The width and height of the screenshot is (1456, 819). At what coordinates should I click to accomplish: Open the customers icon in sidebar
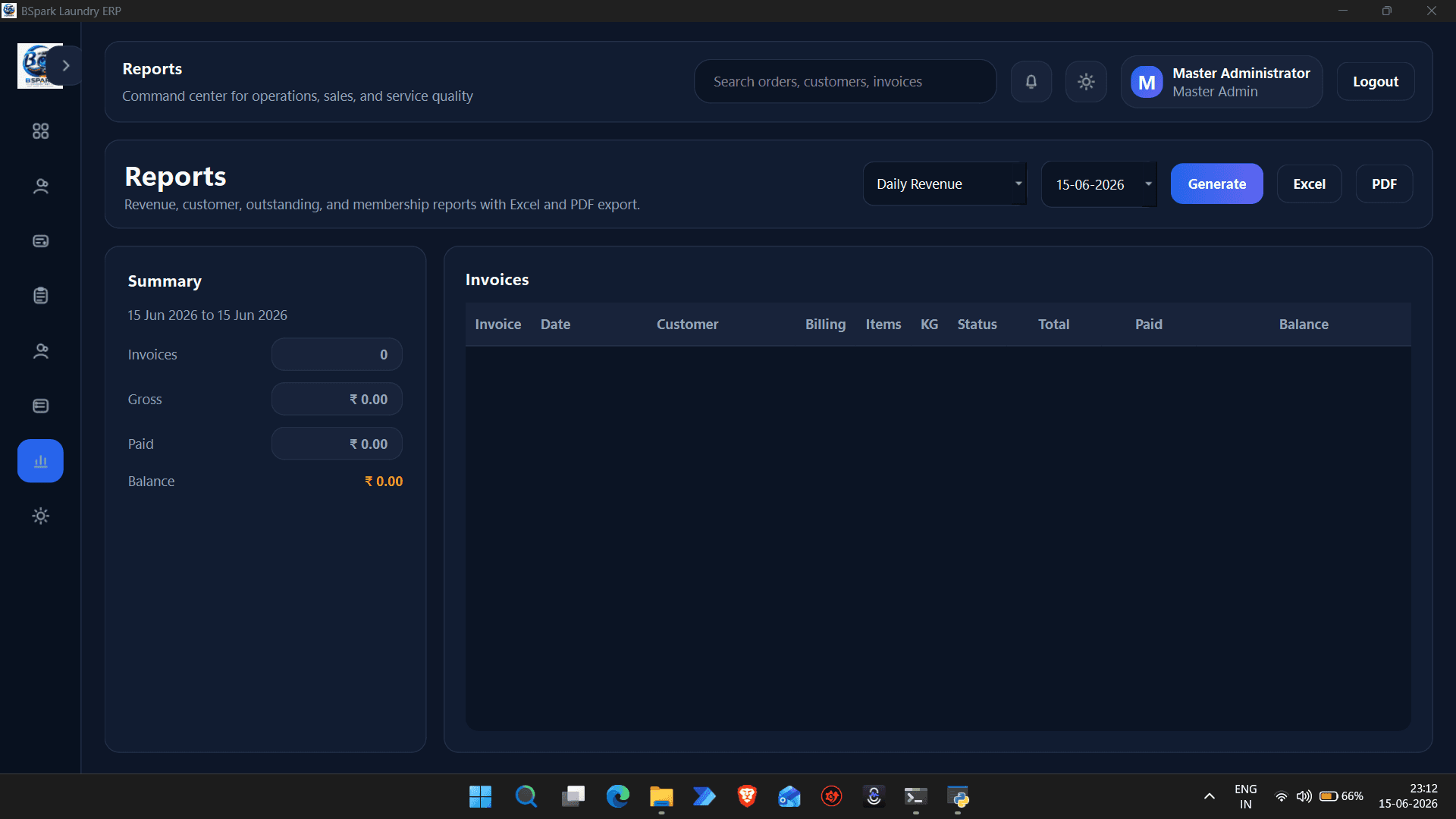click(41, 186)
